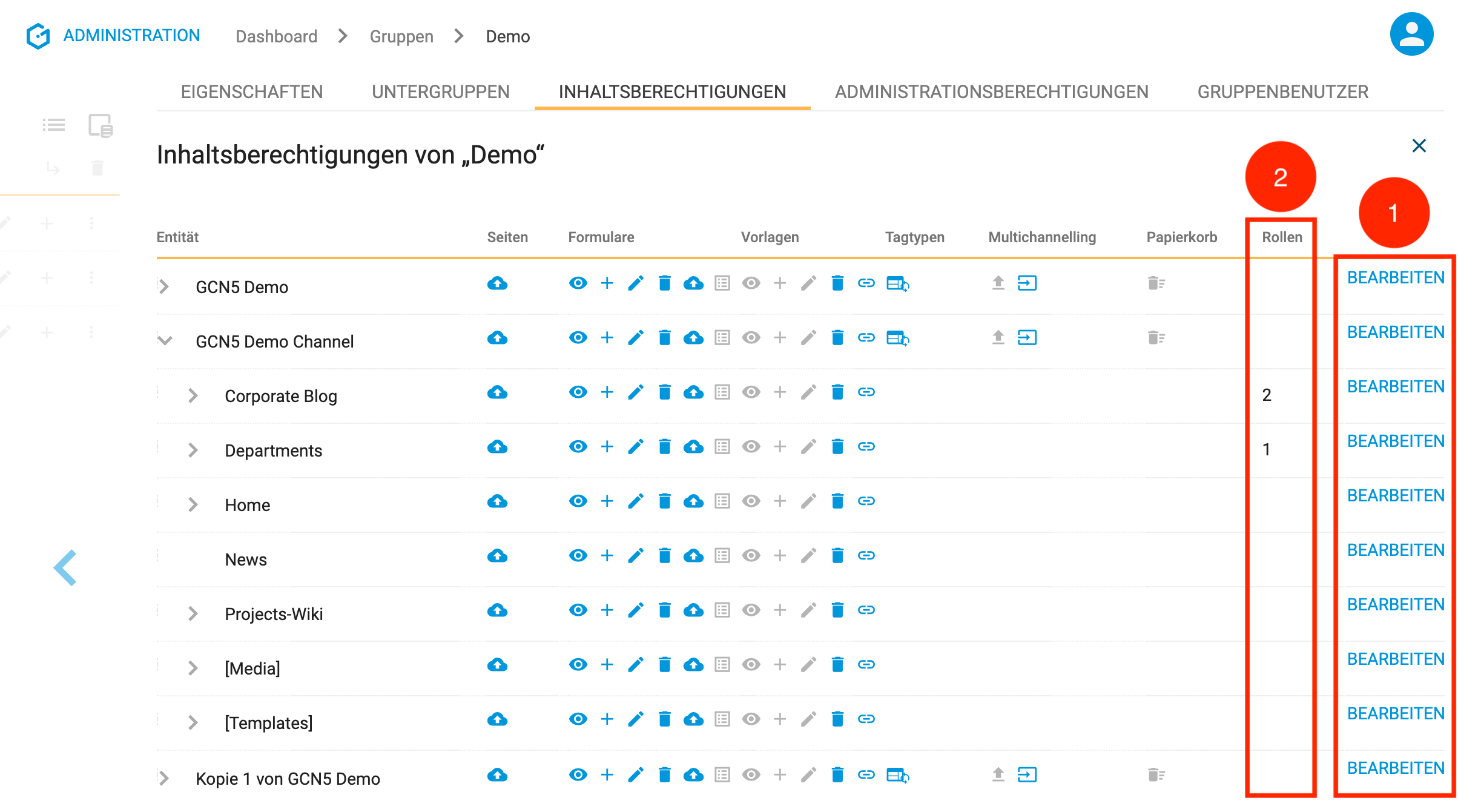Switch to the Untergruppen tab
The image size is (1458, 812).
(441, 92)
